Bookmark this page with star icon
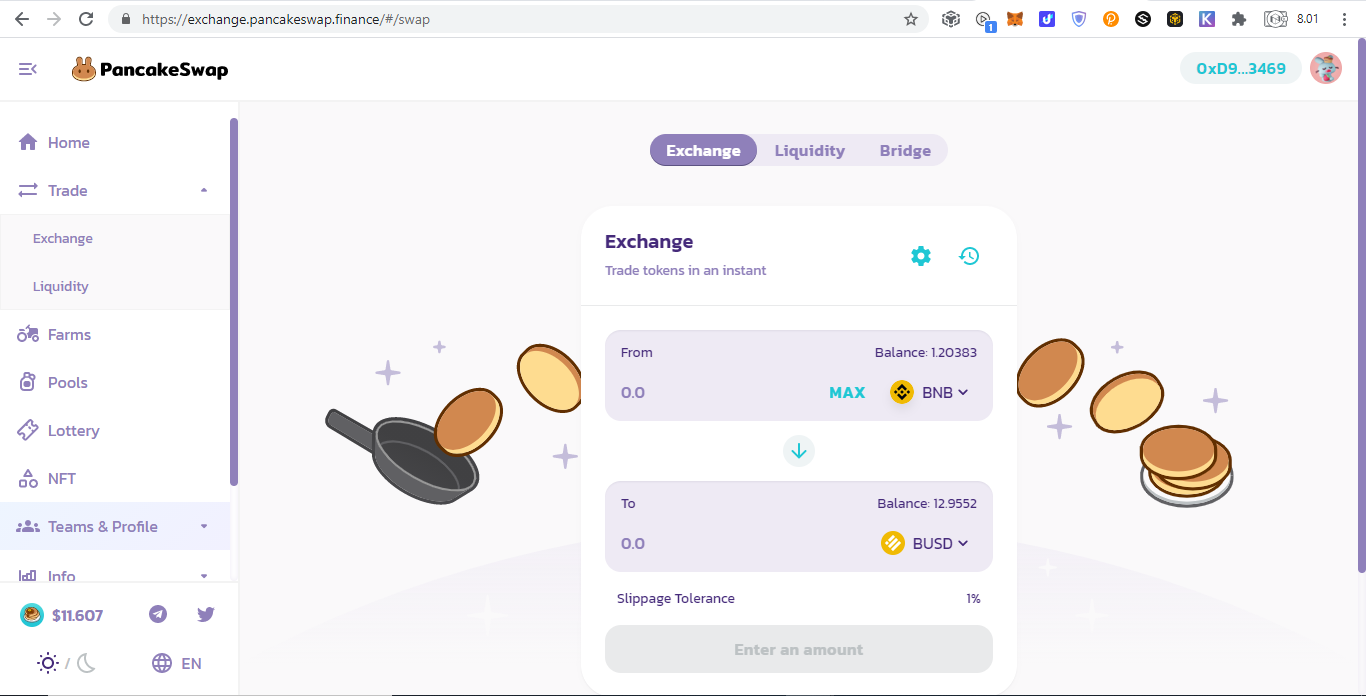This screenshot has height=696, width=1366. click(911, 19)
